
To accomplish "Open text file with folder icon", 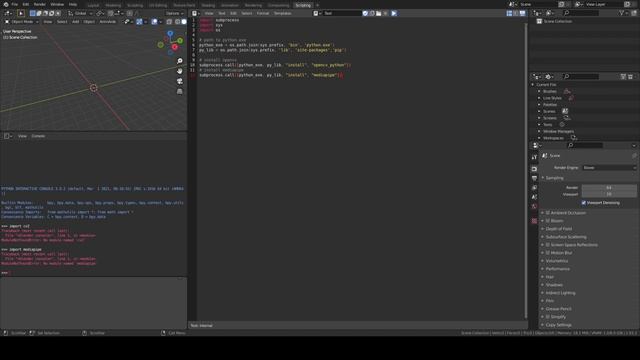I will [378, 13].
